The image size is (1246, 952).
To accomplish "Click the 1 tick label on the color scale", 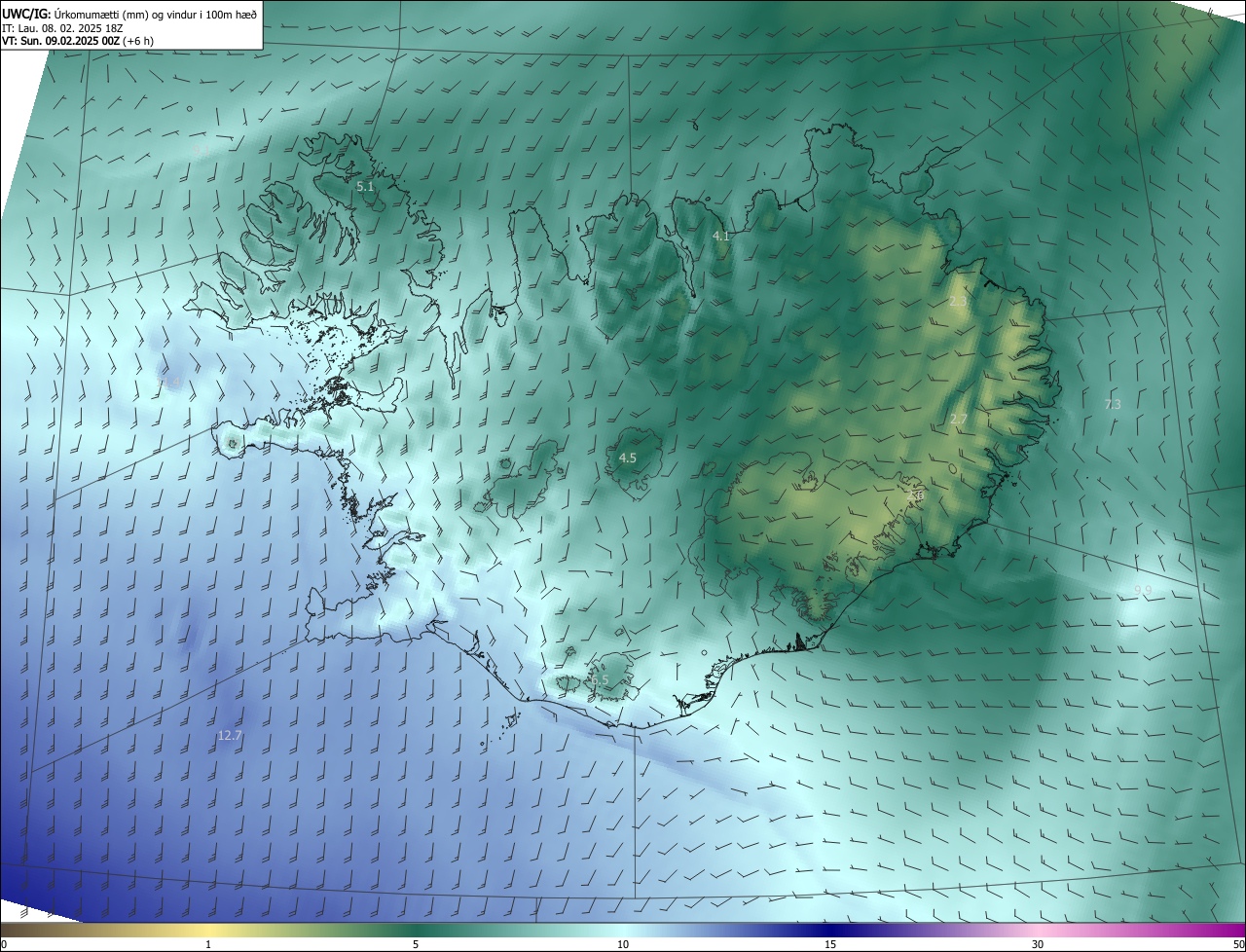I will point(208,944).
